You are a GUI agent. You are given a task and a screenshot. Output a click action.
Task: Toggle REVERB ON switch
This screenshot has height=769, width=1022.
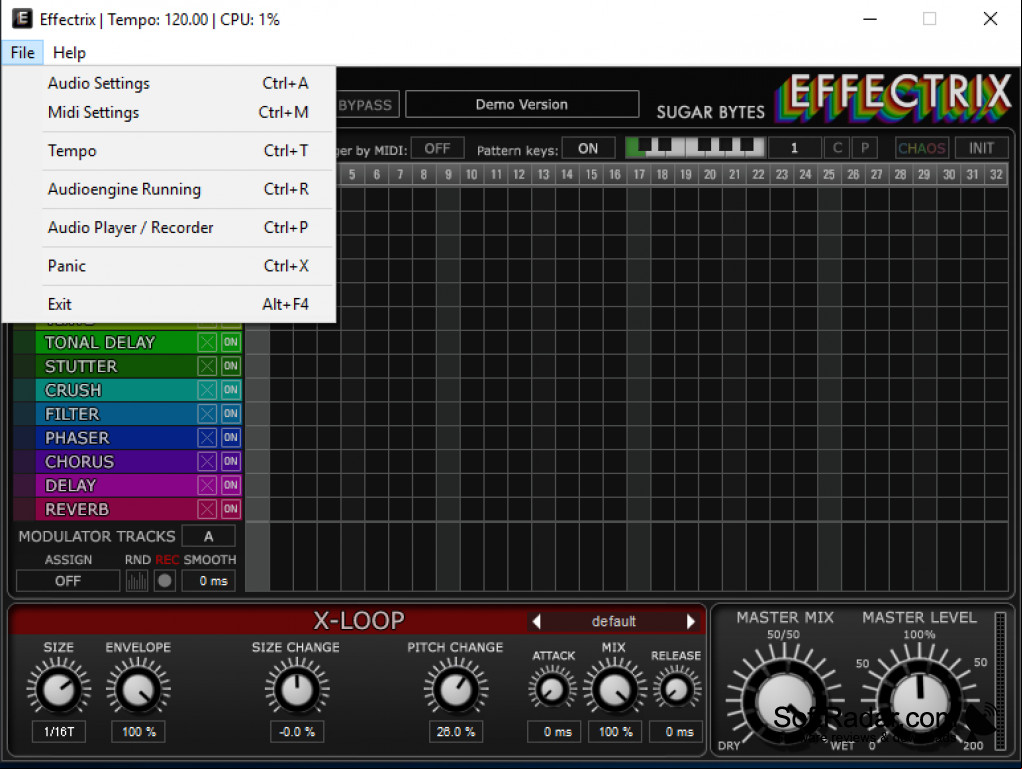pyautogui.click(x=231, y=509)
